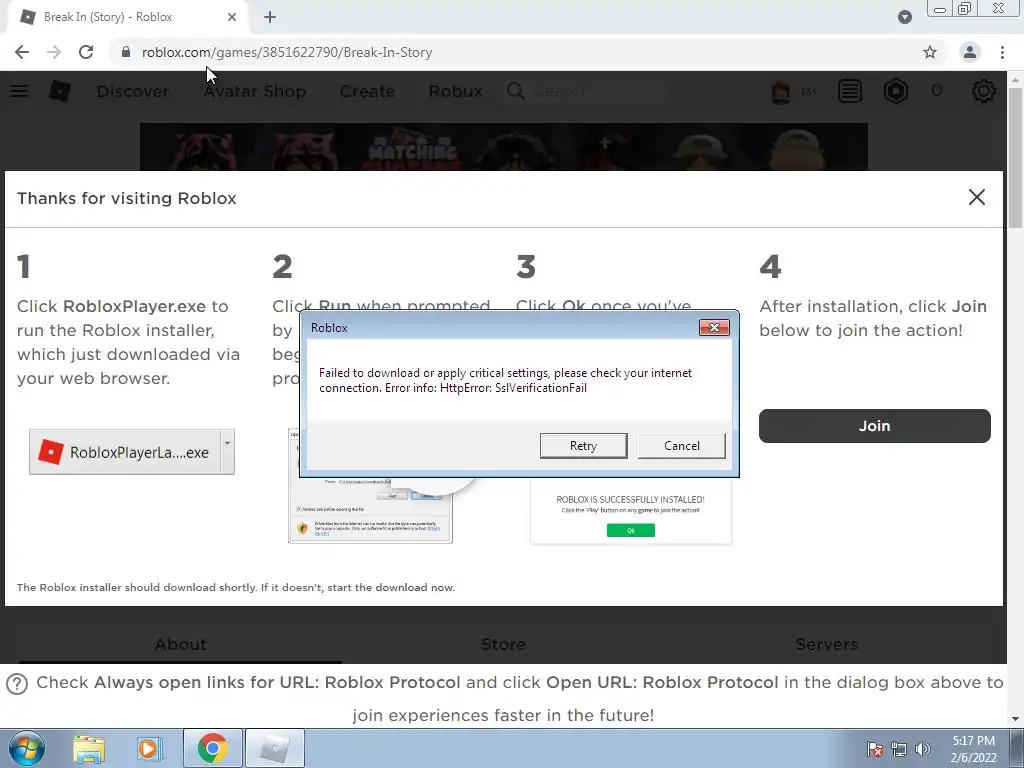This screenshot has height=768, width=1024.
Task: Cancel the Roblox error dialog
Action: 681,445
